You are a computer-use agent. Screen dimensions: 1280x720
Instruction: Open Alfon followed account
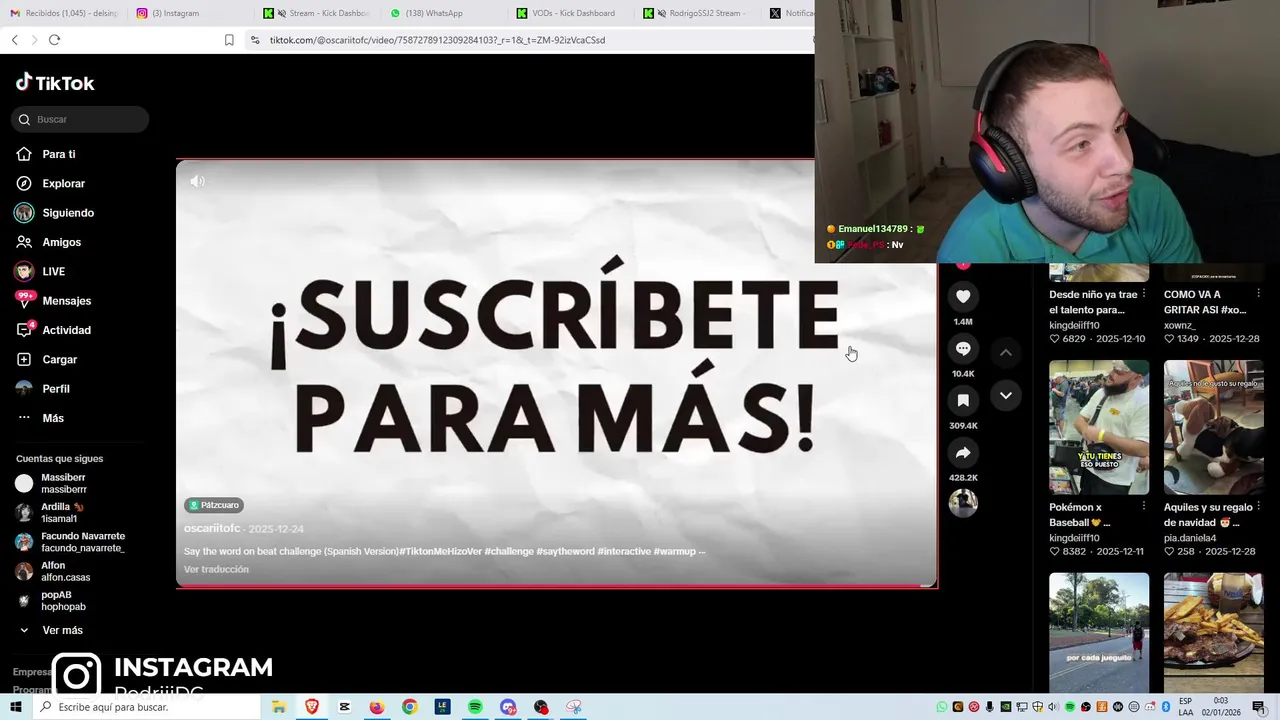[53, 571]
